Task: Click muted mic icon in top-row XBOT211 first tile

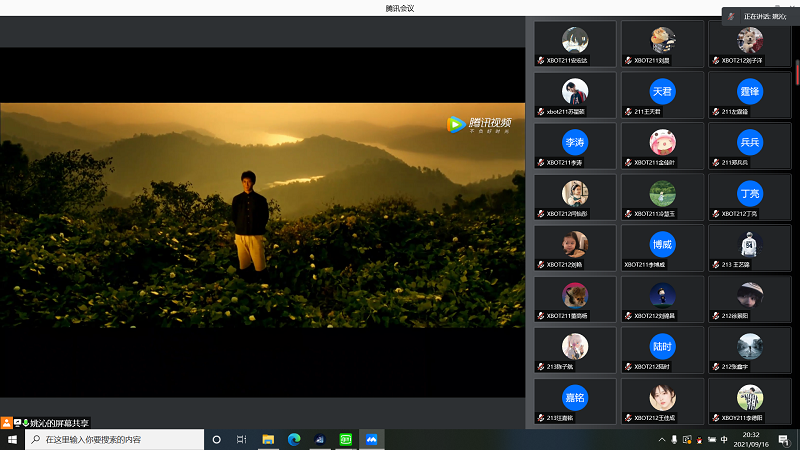Action: [541, 61]
